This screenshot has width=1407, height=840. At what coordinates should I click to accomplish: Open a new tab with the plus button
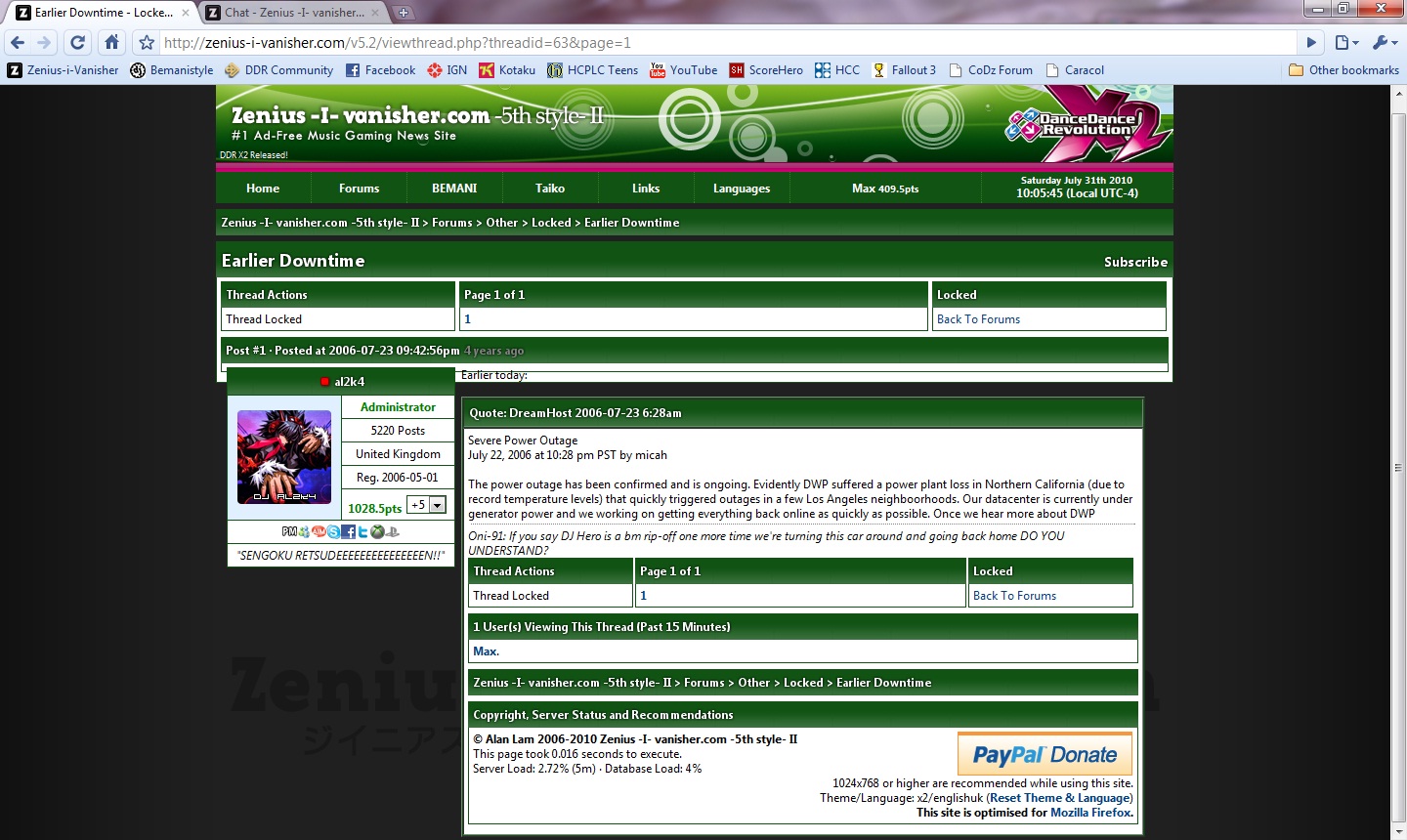403,13
